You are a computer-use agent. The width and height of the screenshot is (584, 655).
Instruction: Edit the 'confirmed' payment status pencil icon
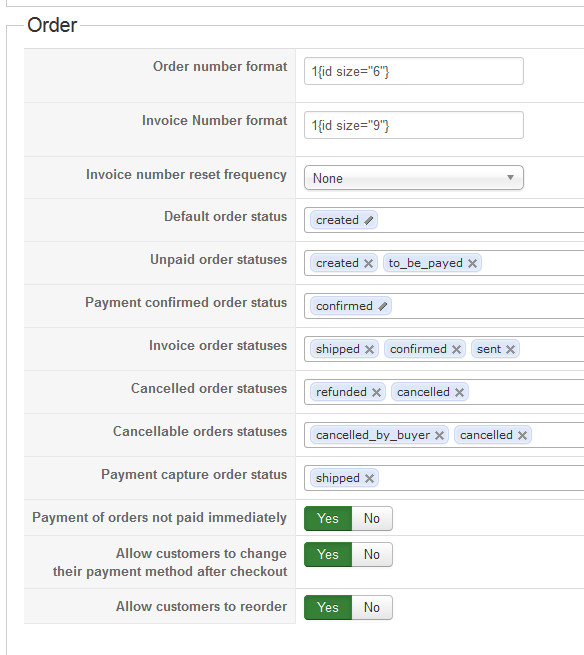click(x=382, y=307)
